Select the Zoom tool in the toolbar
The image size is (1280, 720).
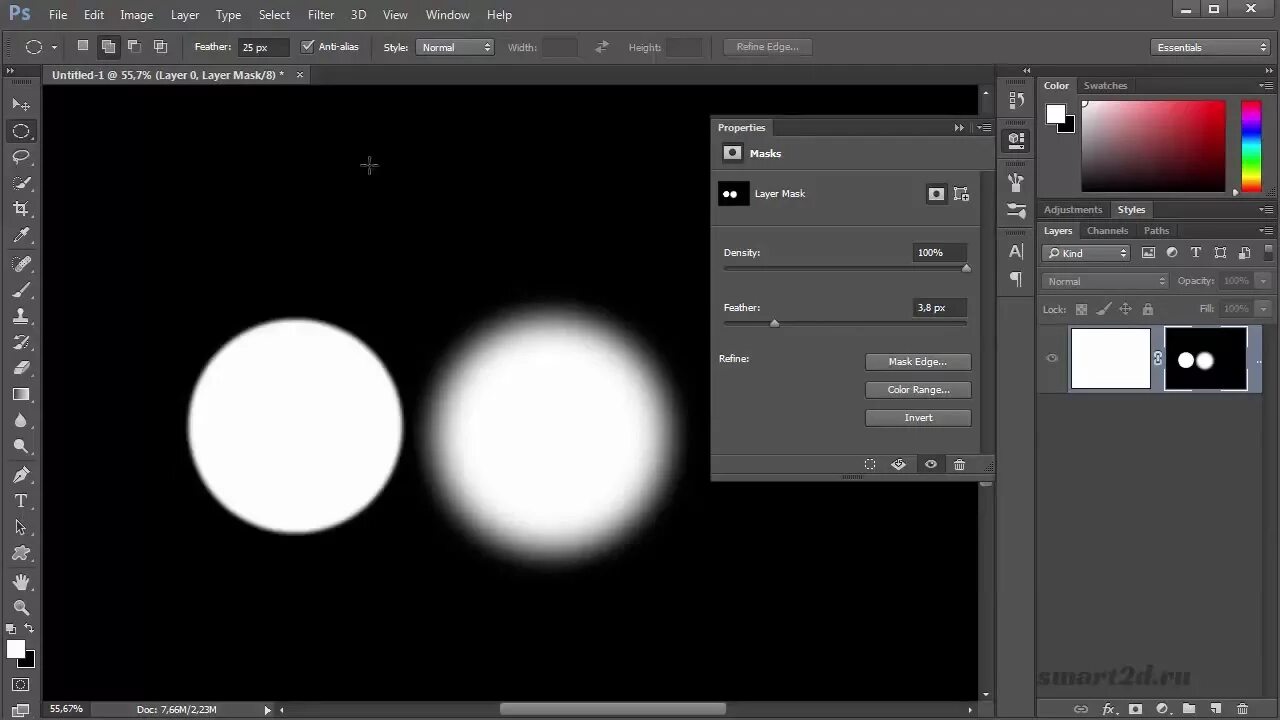(22, 607)
